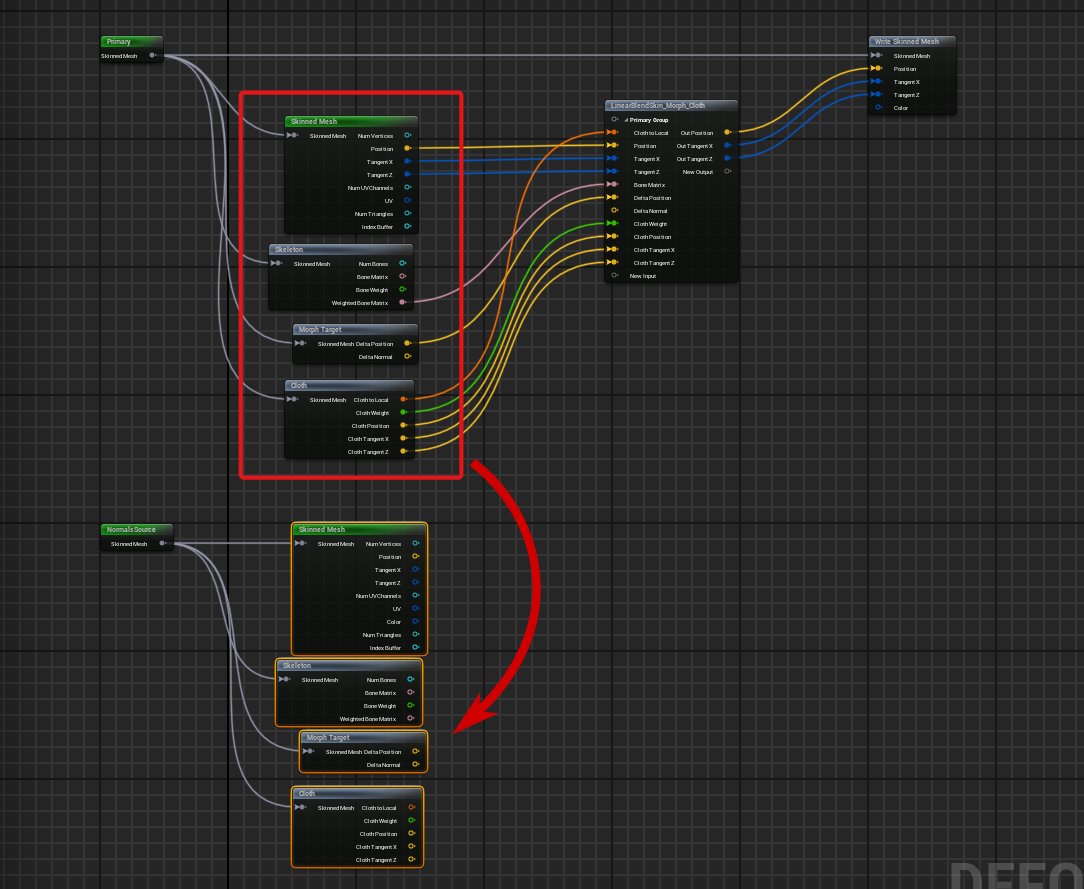1084x889 pixels.
Task: Click the Out Position output pin
Action: click(x=727, y=132)
